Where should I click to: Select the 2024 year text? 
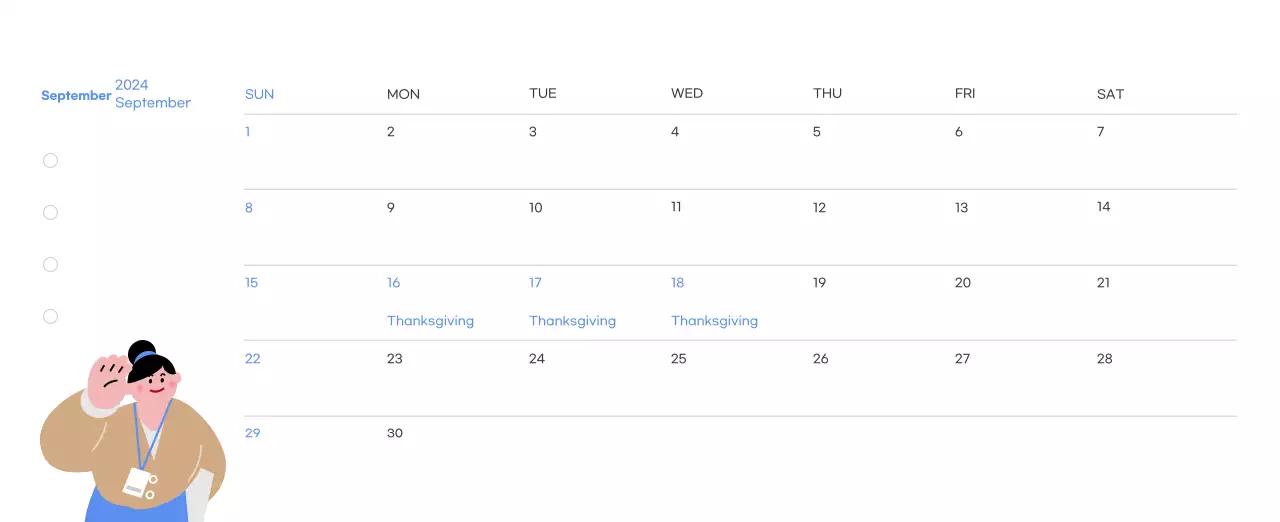[132, 85]
